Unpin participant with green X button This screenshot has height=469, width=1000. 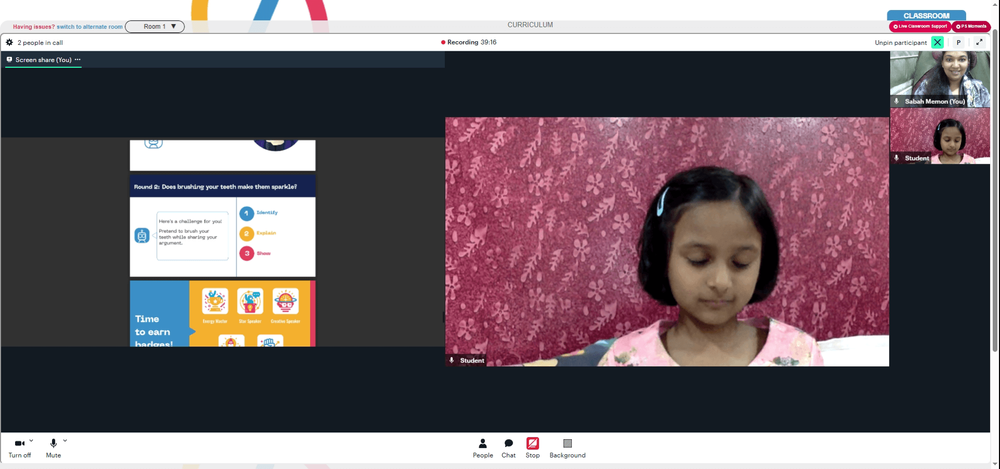point(937,43)
